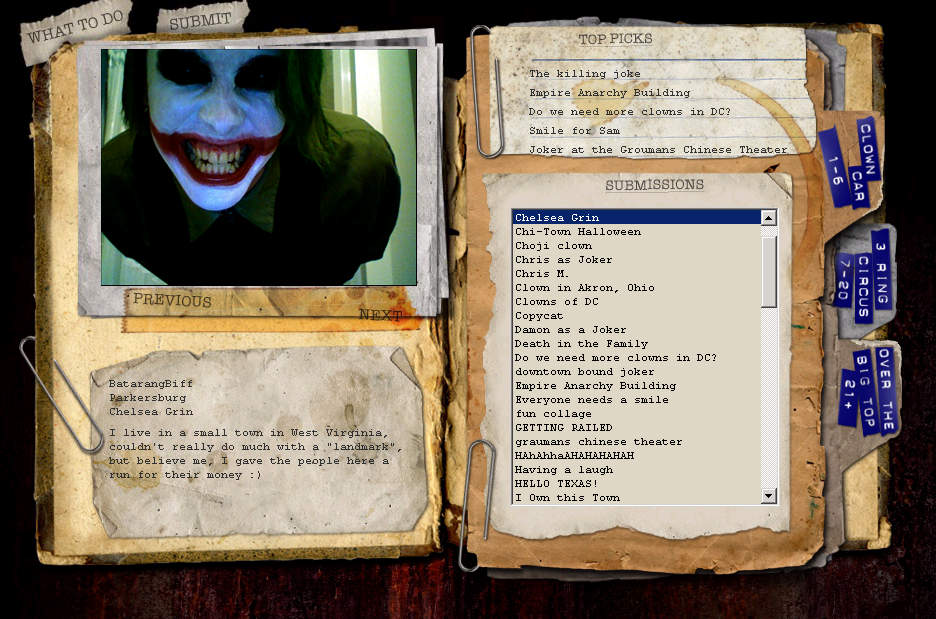936x619 pixels.
Task: Click the submissions list scroll down arrow
Action: [769, 495]
